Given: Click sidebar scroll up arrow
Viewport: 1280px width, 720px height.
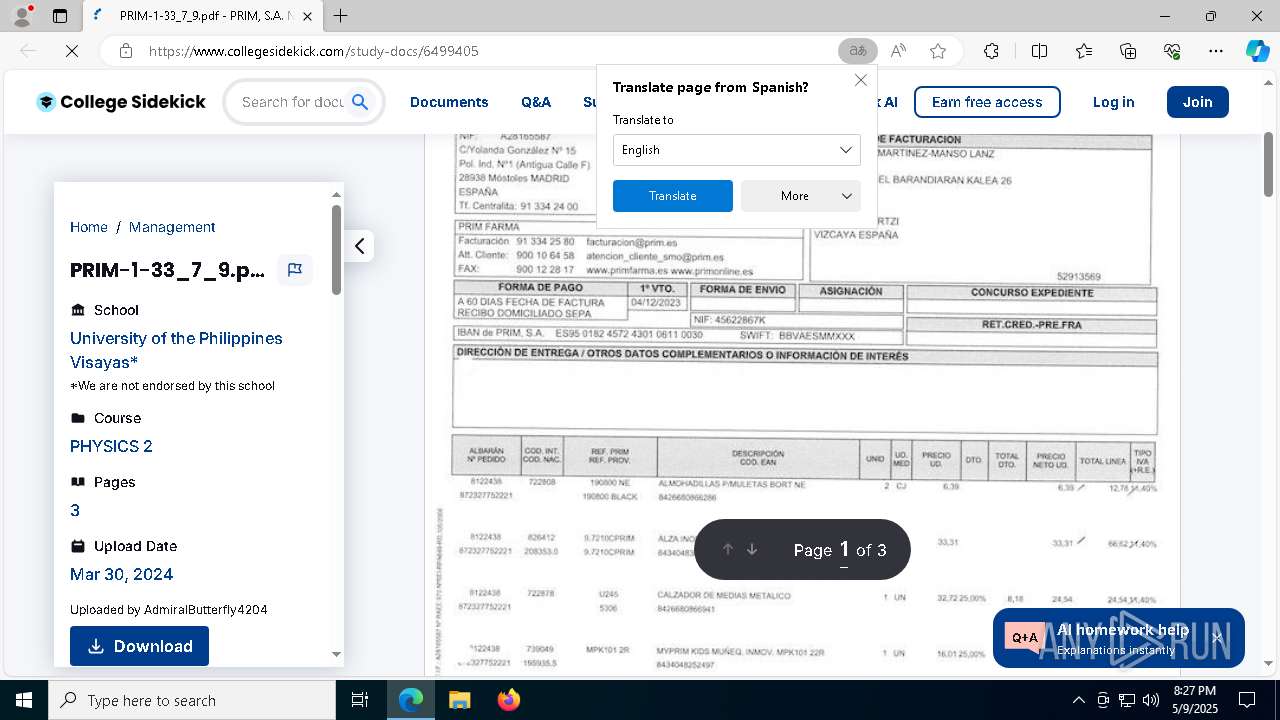Looking at the screenshot, I should pos(336,195).
